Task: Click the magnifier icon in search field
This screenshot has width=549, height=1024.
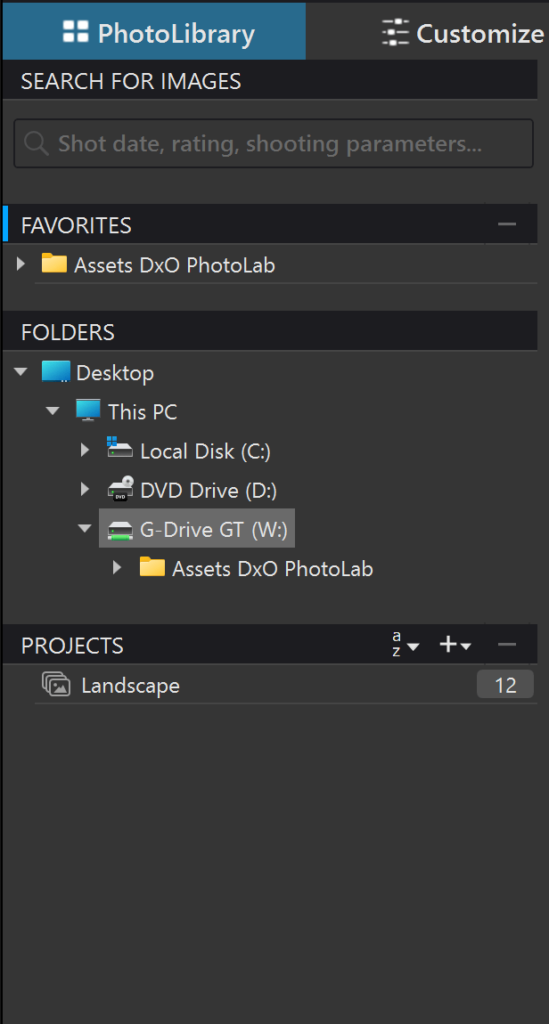Action: pyautogui.click(x=35, y=143)
